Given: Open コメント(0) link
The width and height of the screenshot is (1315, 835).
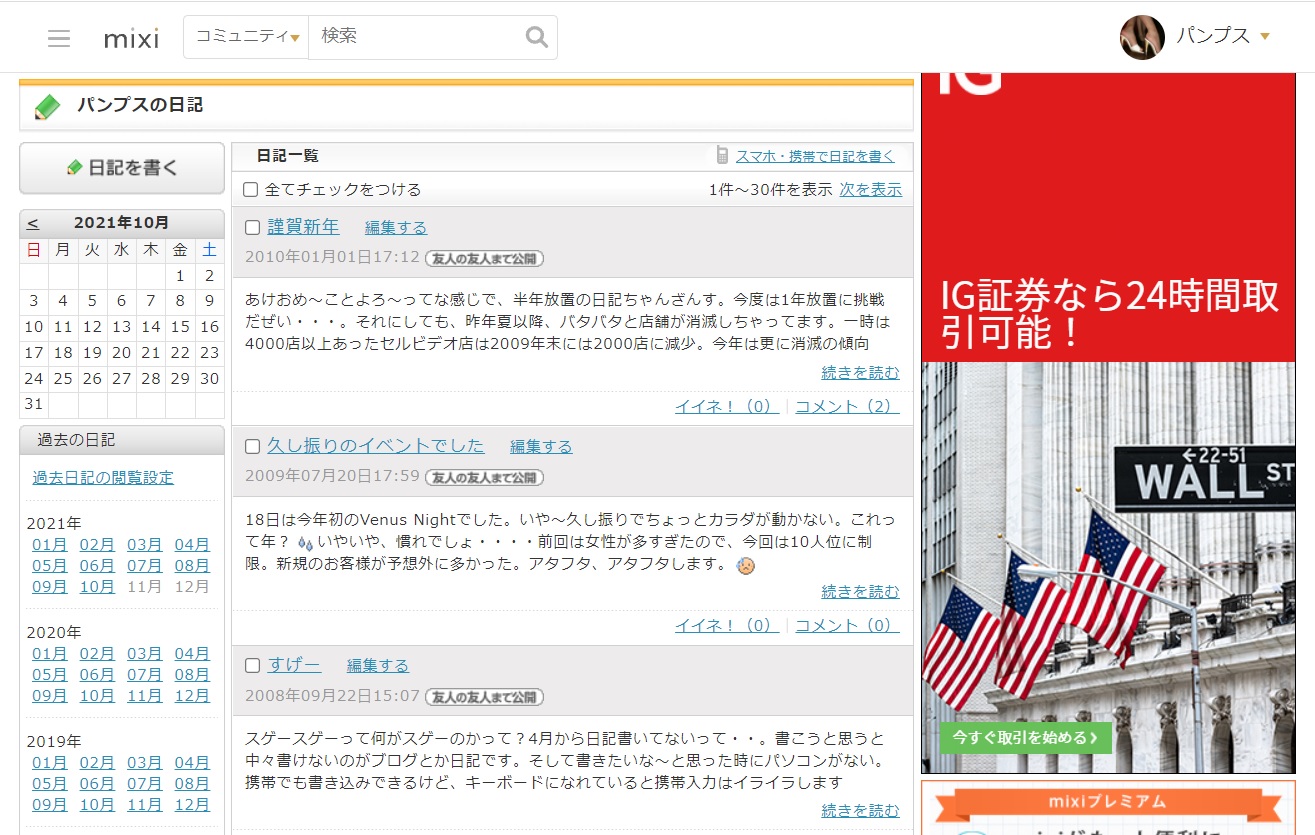Looking at the screenshot, I should coord(847,625).
